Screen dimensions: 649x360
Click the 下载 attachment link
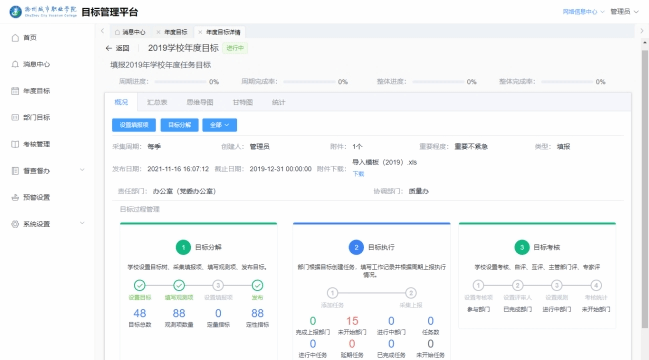358,174
